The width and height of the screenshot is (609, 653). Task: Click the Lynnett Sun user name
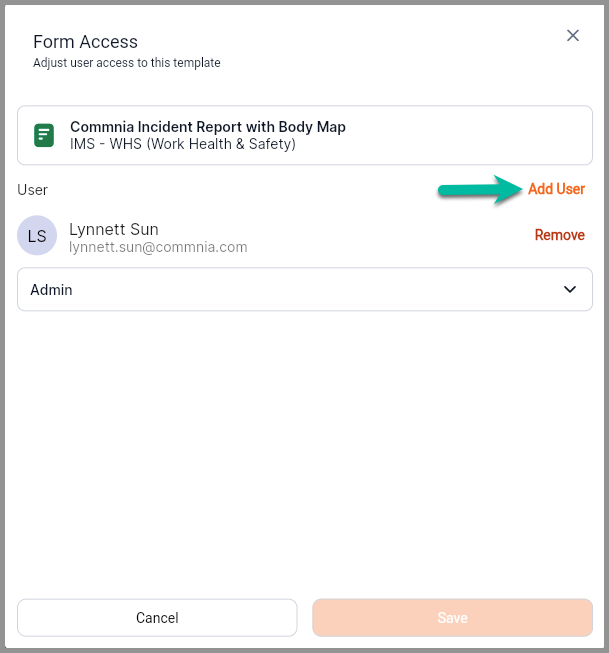coord(114,229)
